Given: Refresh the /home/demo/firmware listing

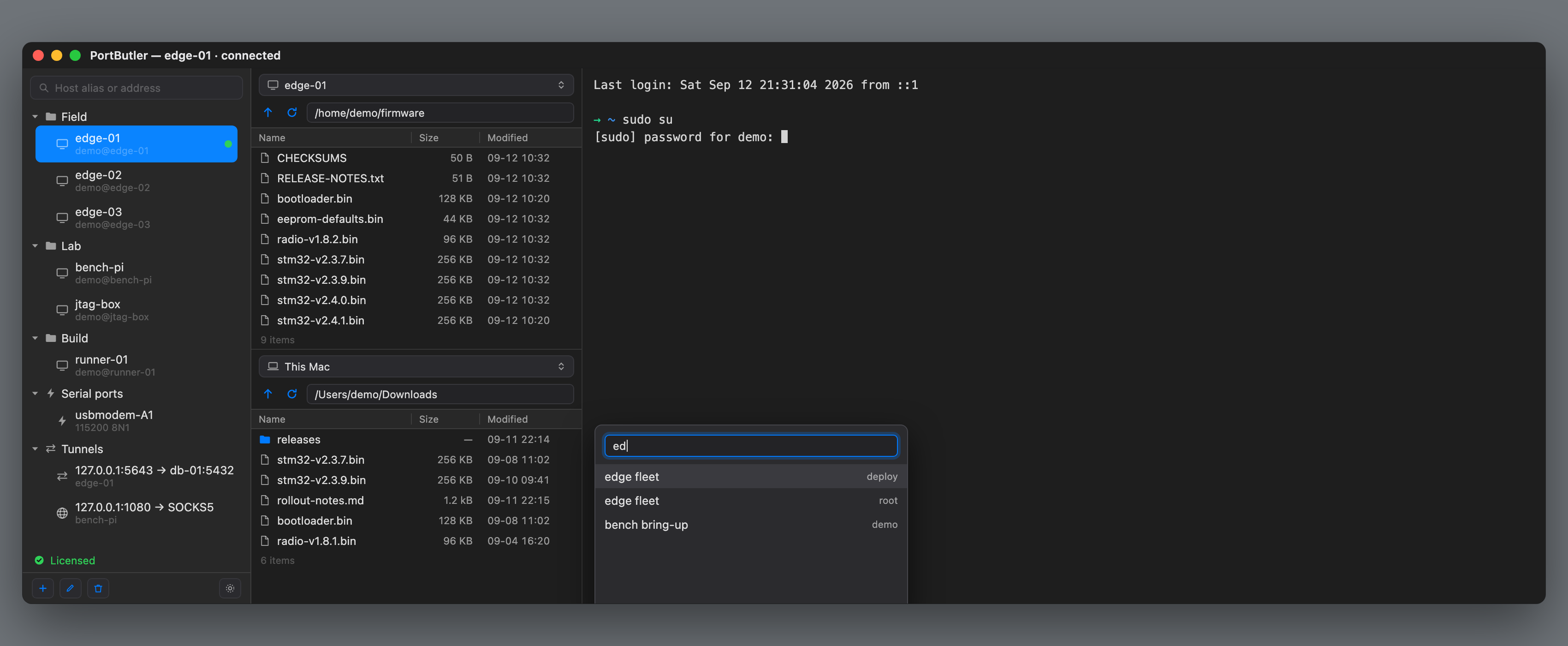Looking at the screenshot, I should pyautogui.click(x=292, y=113).
